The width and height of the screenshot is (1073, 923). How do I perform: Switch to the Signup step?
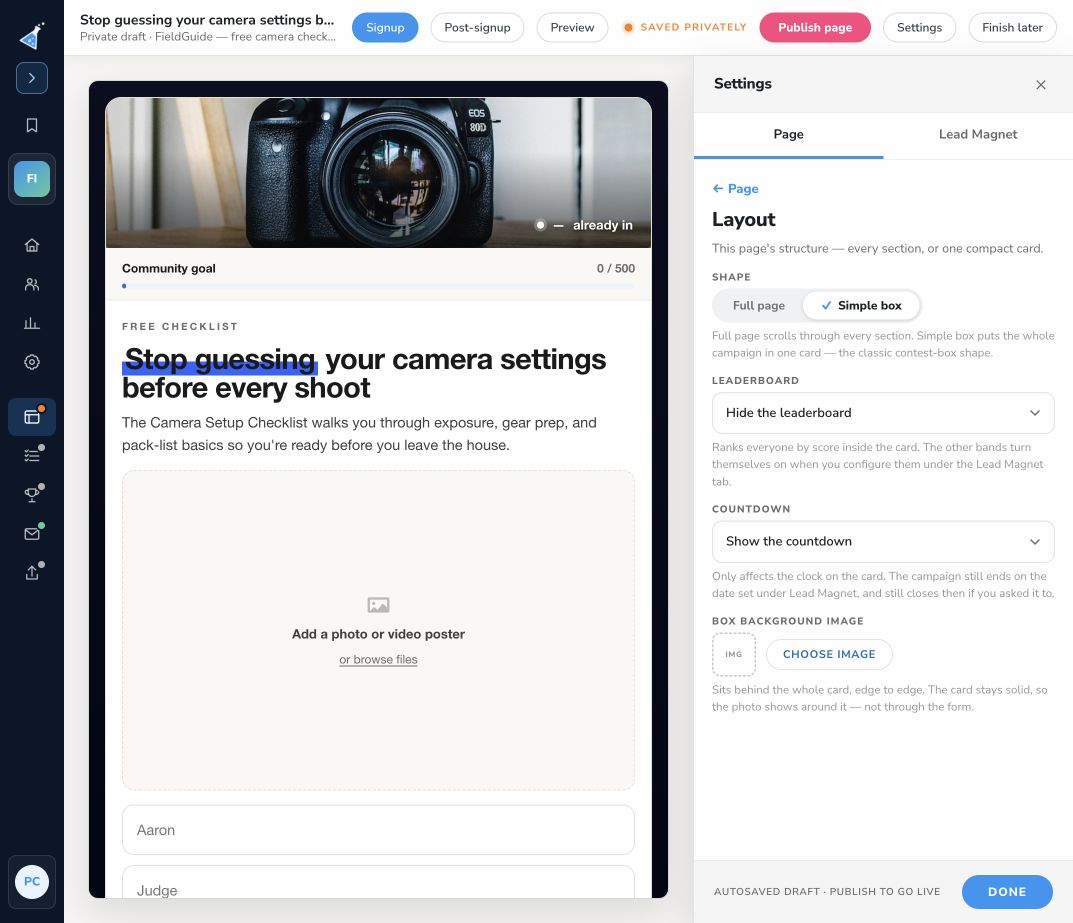click(385, 27)
